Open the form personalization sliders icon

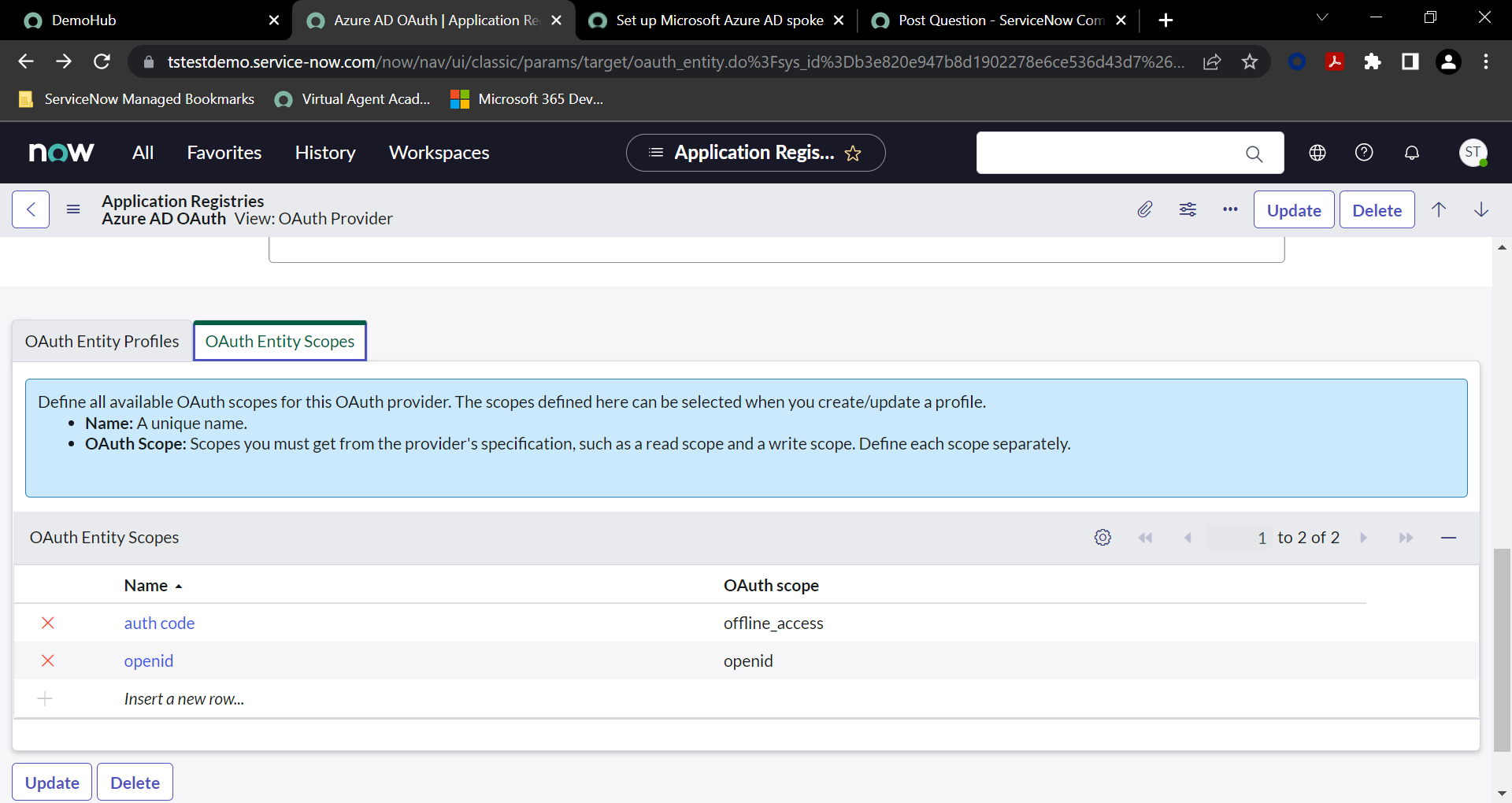(1188, 209)
